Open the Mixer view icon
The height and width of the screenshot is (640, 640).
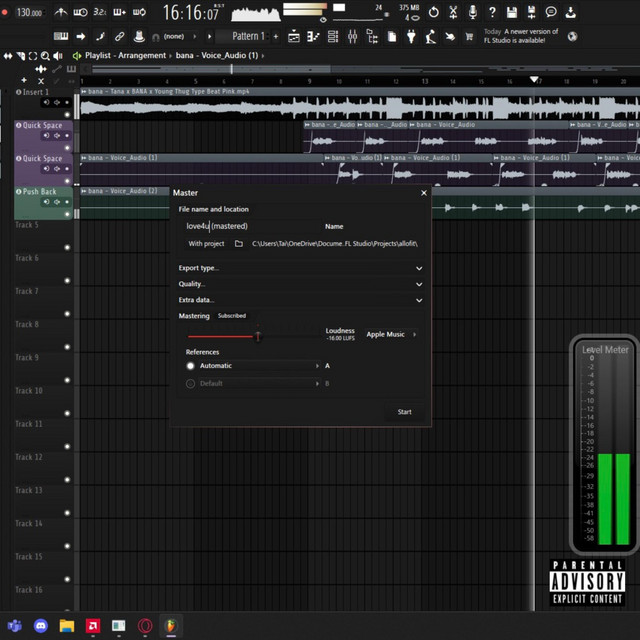[353, 36]
